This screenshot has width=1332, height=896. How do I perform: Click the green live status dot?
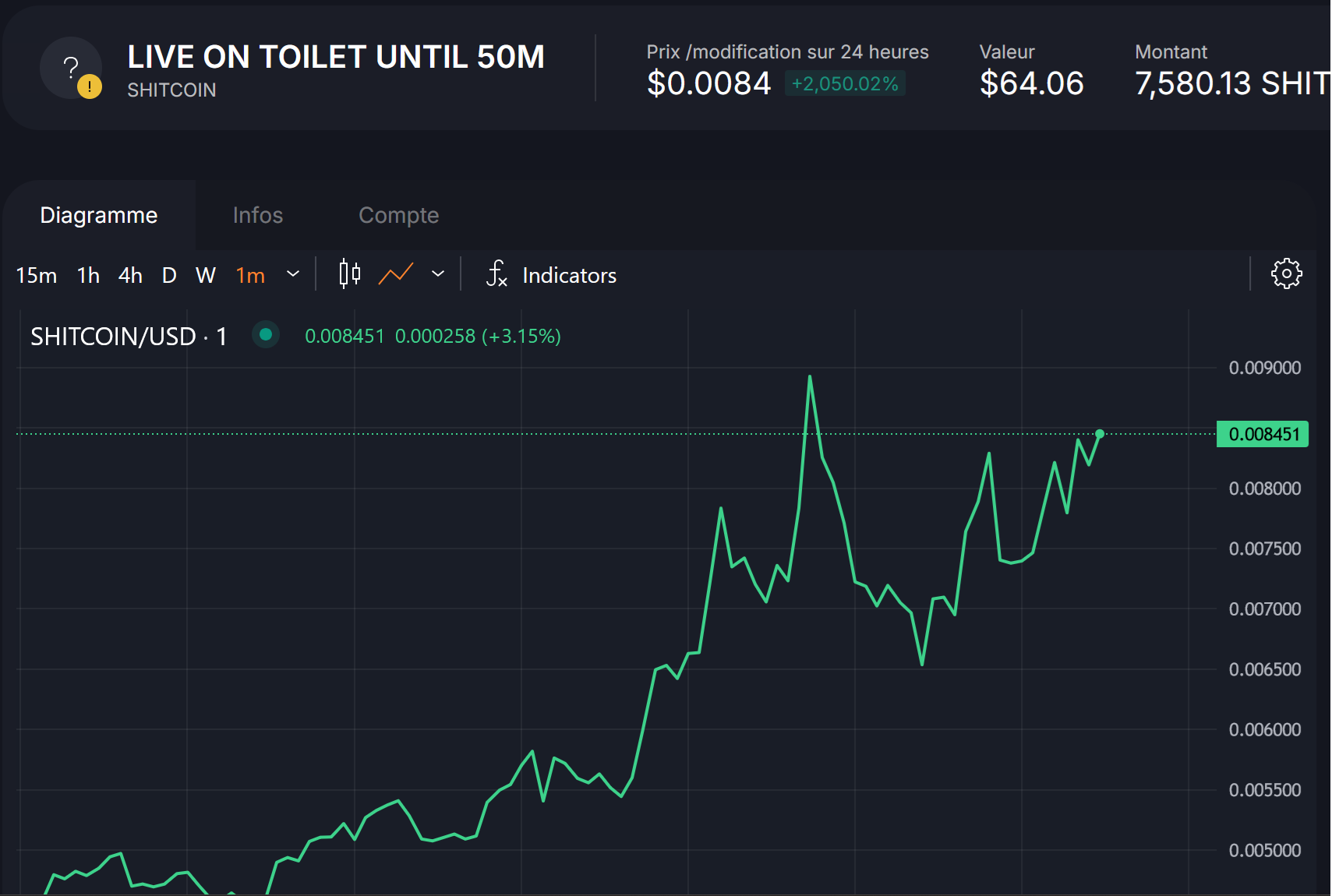(x=266, y=335)
